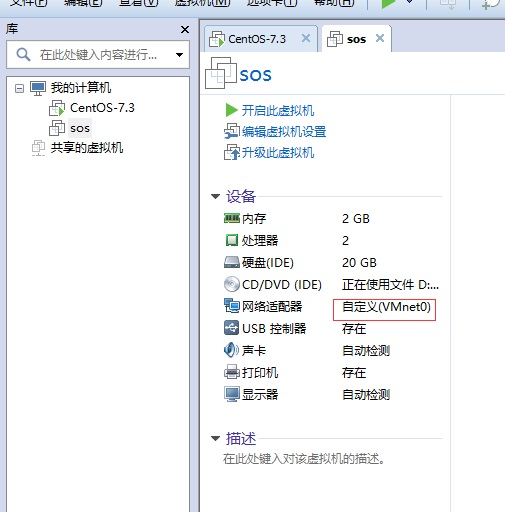Open the Network Adapter (网络适配器) entry
This screenshot has height=512, width=505.
(272, 307)
